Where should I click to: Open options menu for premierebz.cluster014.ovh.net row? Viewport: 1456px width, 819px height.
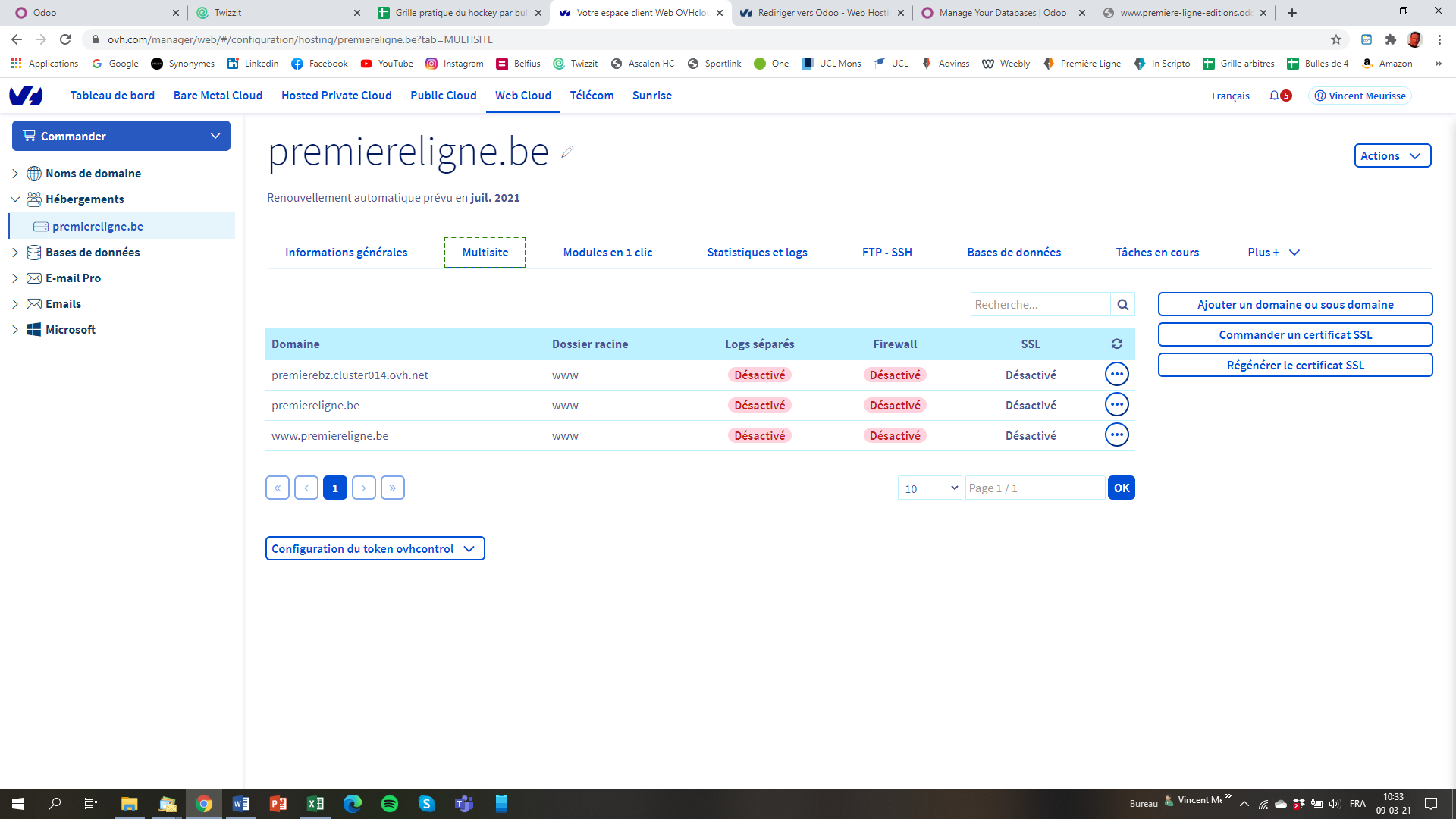[1116, 375]
